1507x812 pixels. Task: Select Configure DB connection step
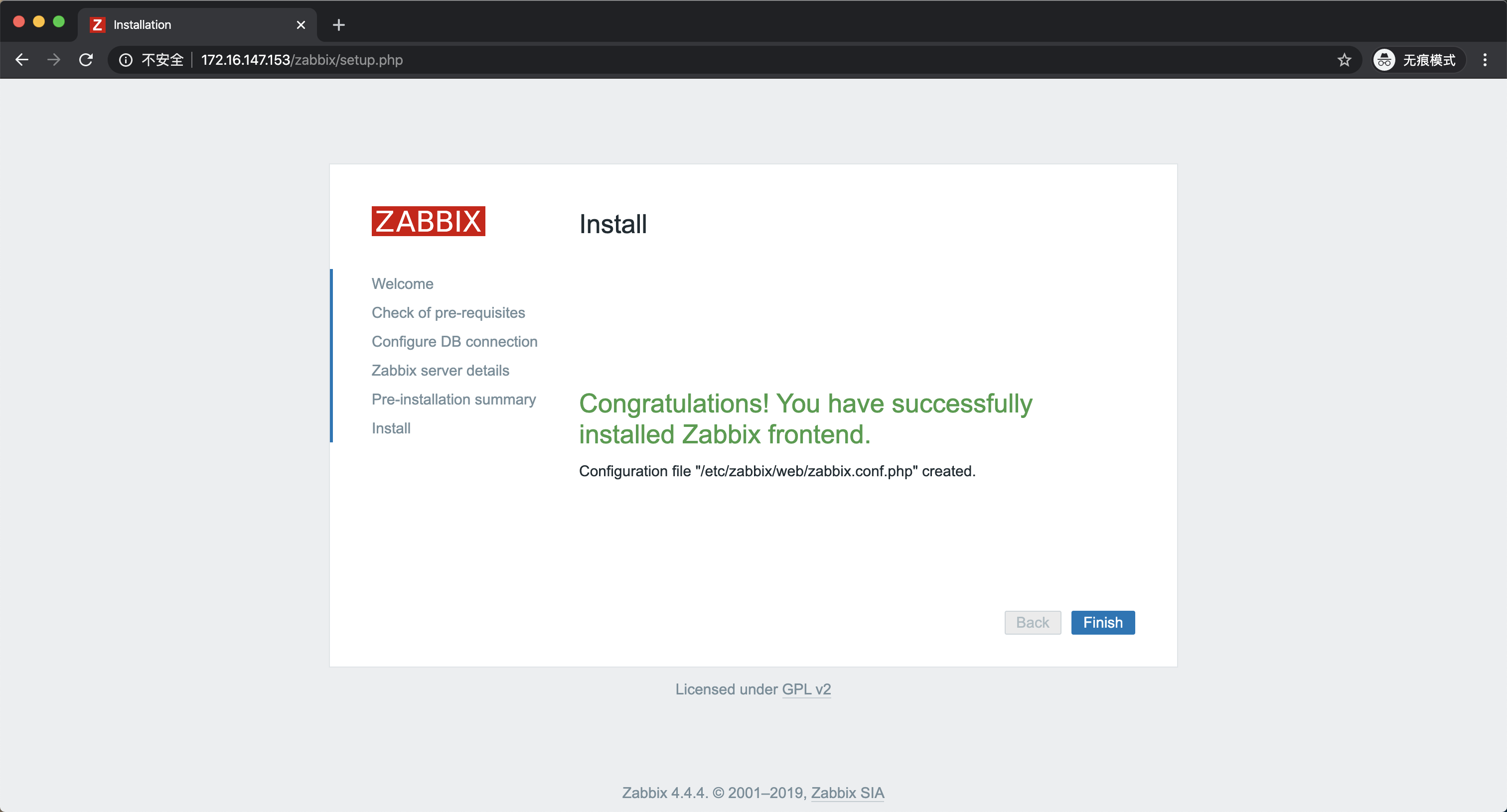(x=454, y=341)
